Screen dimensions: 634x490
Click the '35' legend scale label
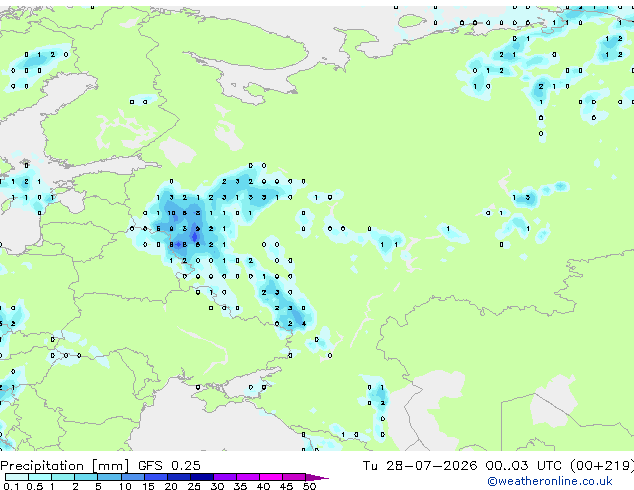pyautogui.click(x=240, y=486)
